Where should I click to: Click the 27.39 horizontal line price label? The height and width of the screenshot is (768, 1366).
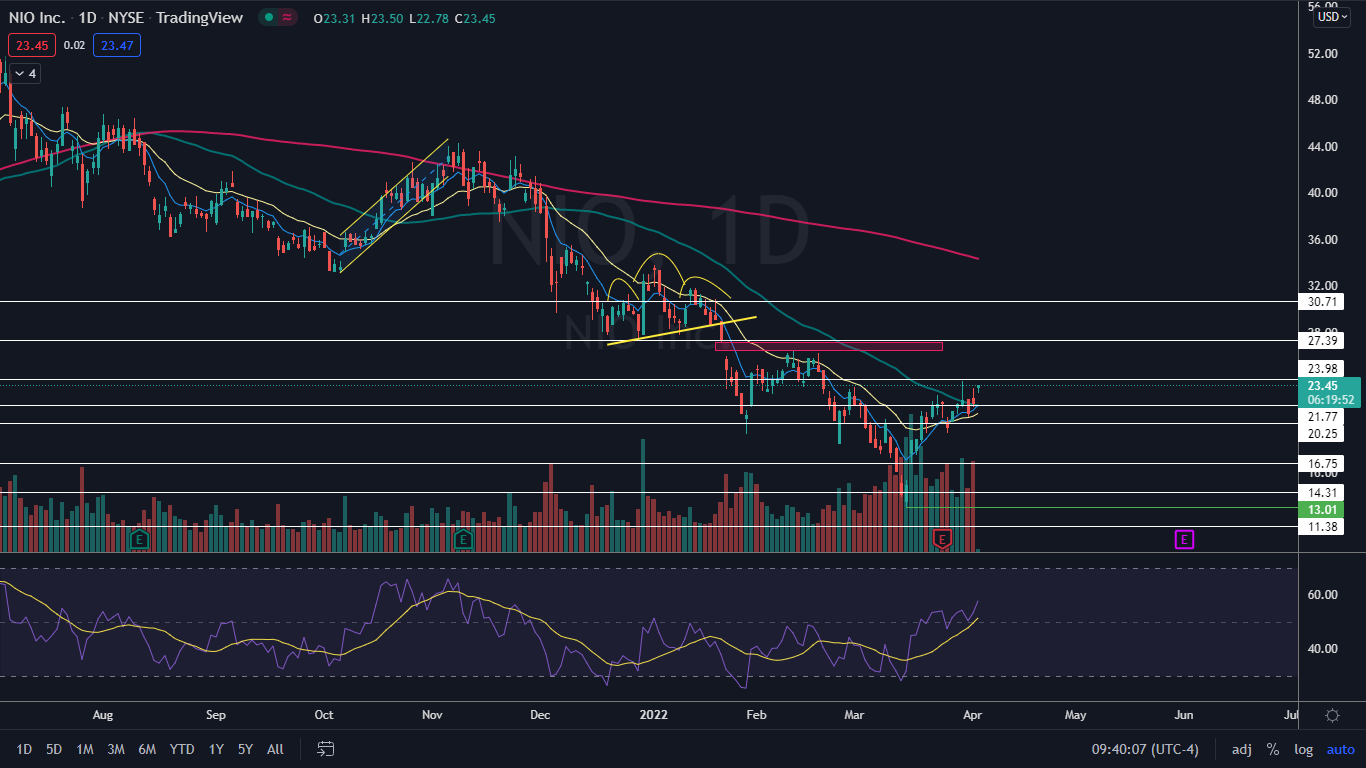pyautogui.click(x=1323, y=341)
